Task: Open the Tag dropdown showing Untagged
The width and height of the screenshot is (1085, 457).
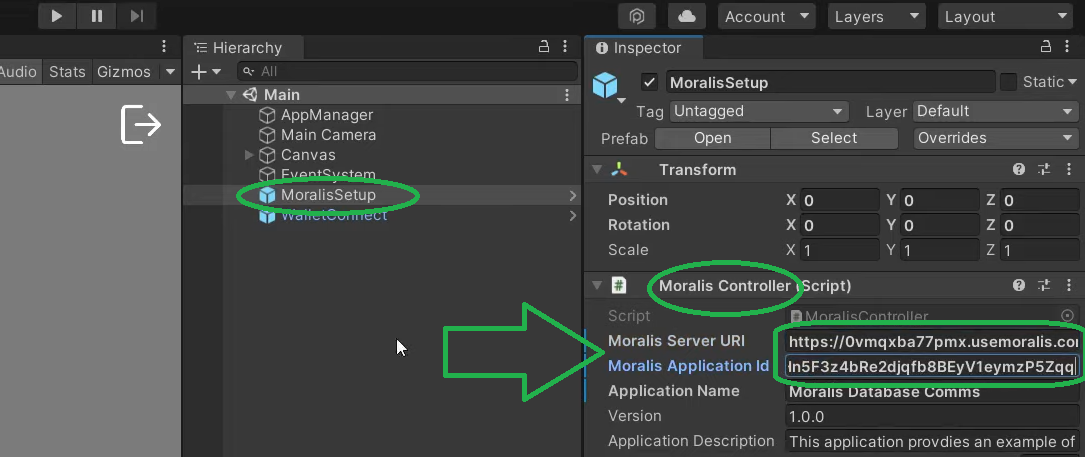Action: pos(758,111)
